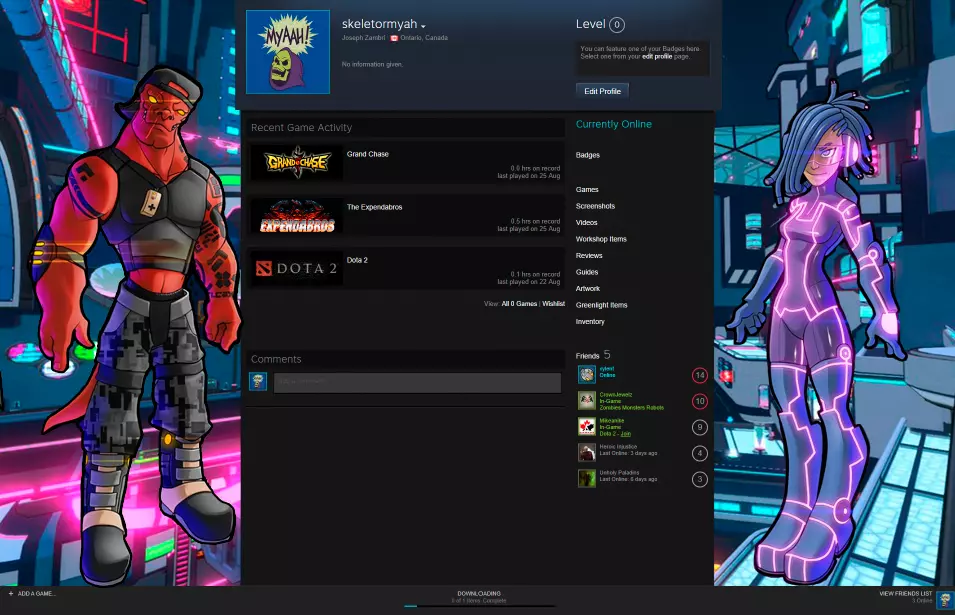Open Unholy Paladins friend name
The image size is (955, 615).
[619, 473]
